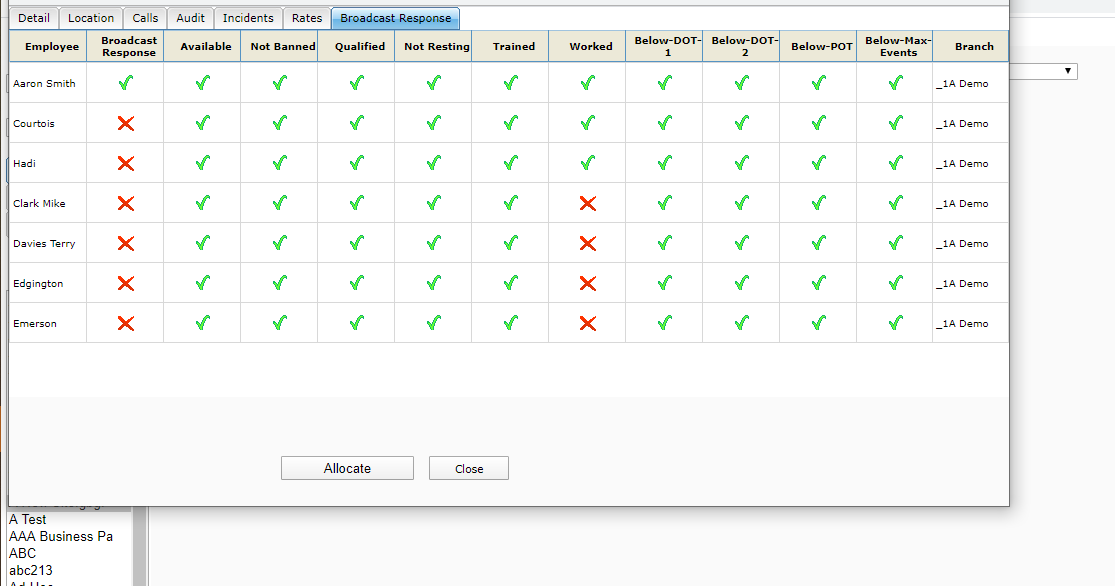Click the Employee column header

pyautogui.click(x=52, y=46)
